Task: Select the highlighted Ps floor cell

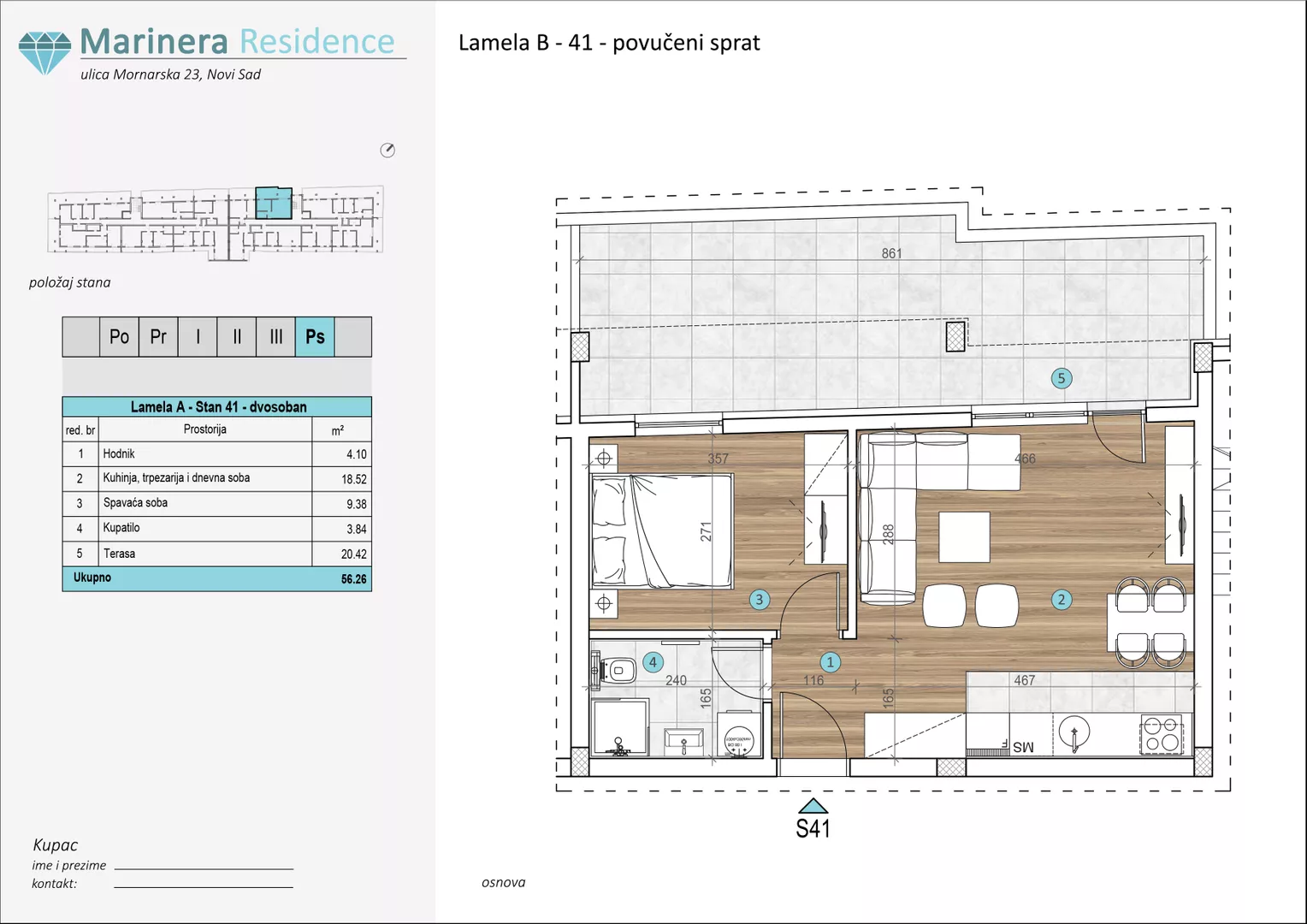Action: pyautogui.click(x=315, y=337)
